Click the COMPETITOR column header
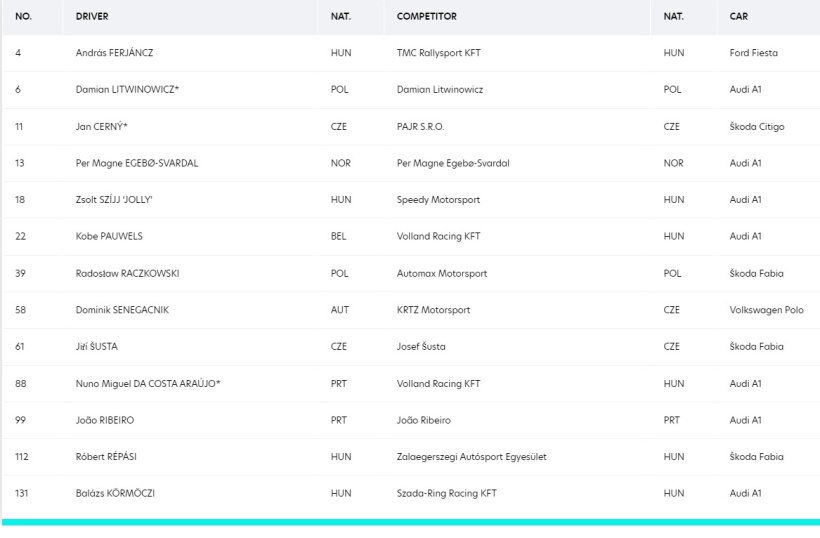 tap(426, 16)
